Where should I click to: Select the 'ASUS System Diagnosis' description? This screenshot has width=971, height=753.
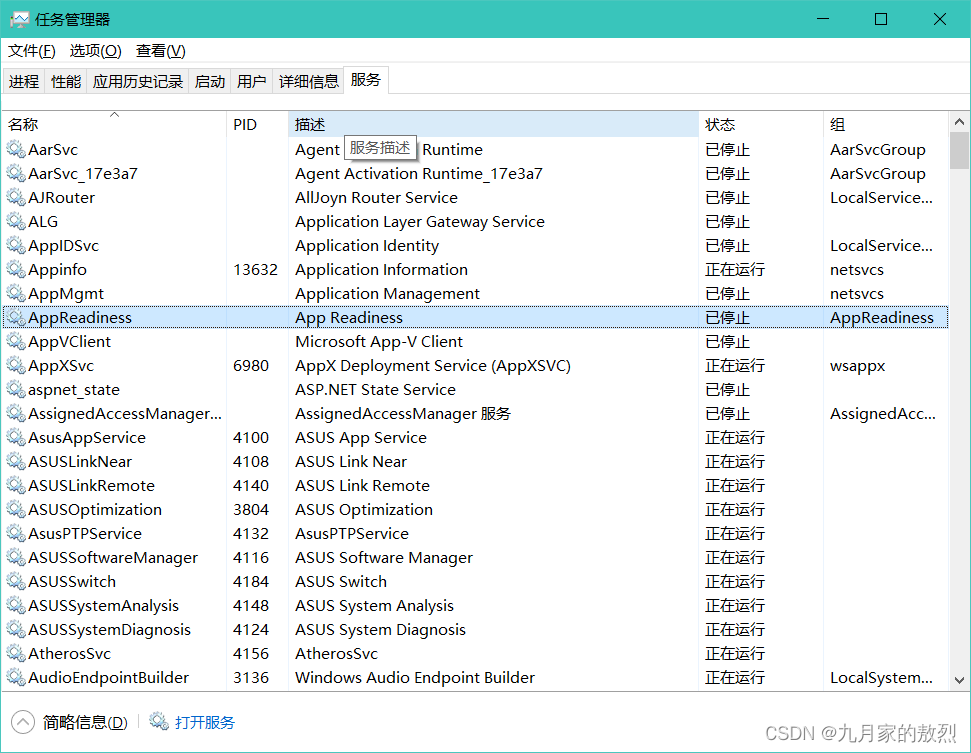click(380, 630)
